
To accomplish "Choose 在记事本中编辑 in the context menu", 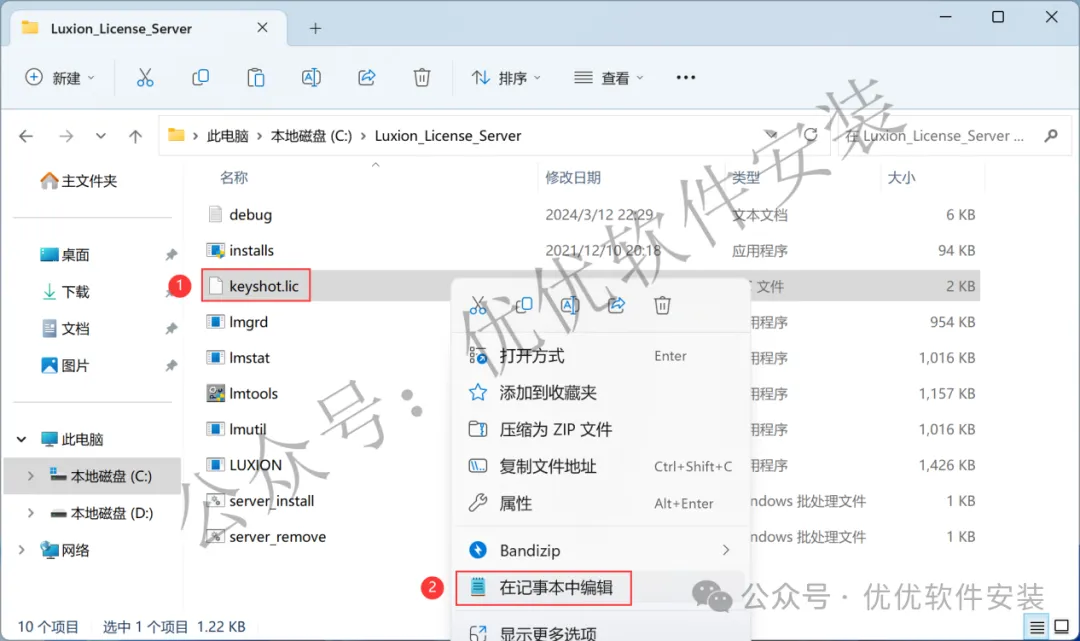I will [601, 588].
